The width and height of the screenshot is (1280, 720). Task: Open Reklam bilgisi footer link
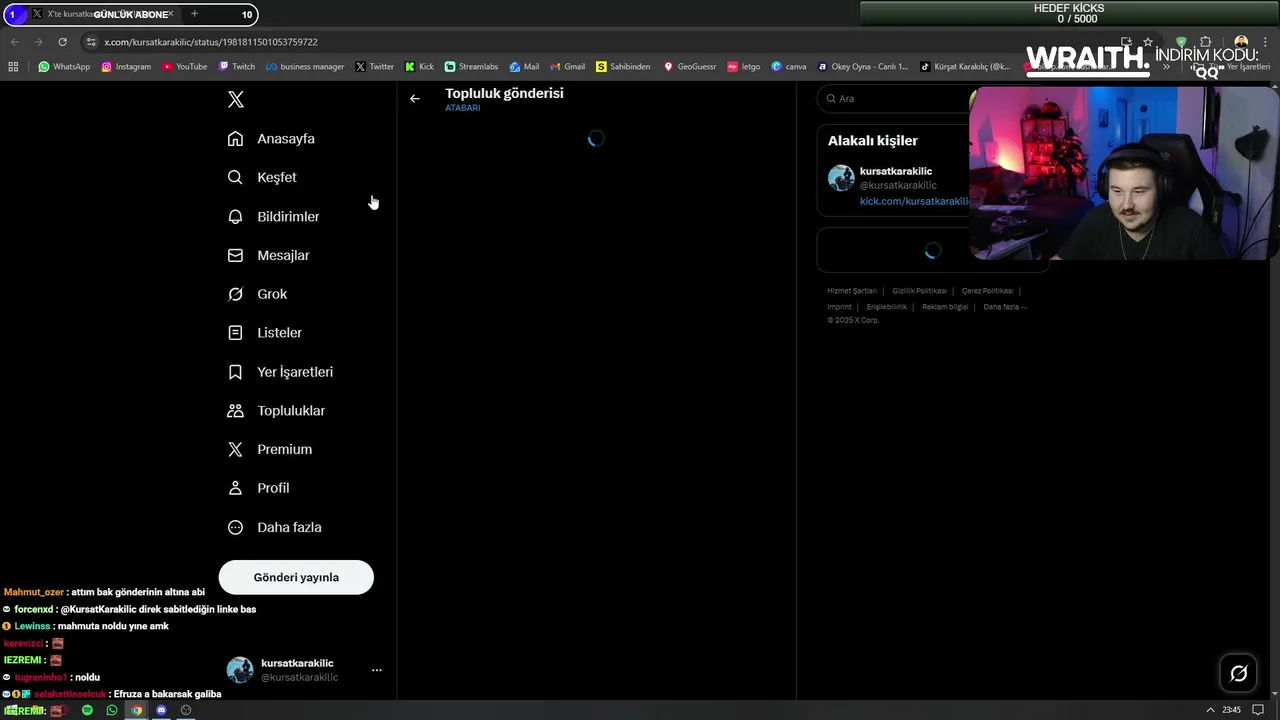(x=945, y=307)
